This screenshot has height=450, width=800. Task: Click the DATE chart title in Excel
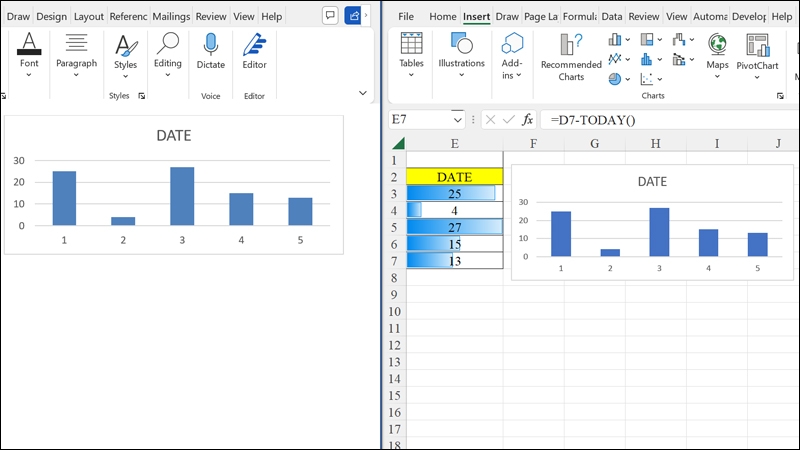click(652, 182)
